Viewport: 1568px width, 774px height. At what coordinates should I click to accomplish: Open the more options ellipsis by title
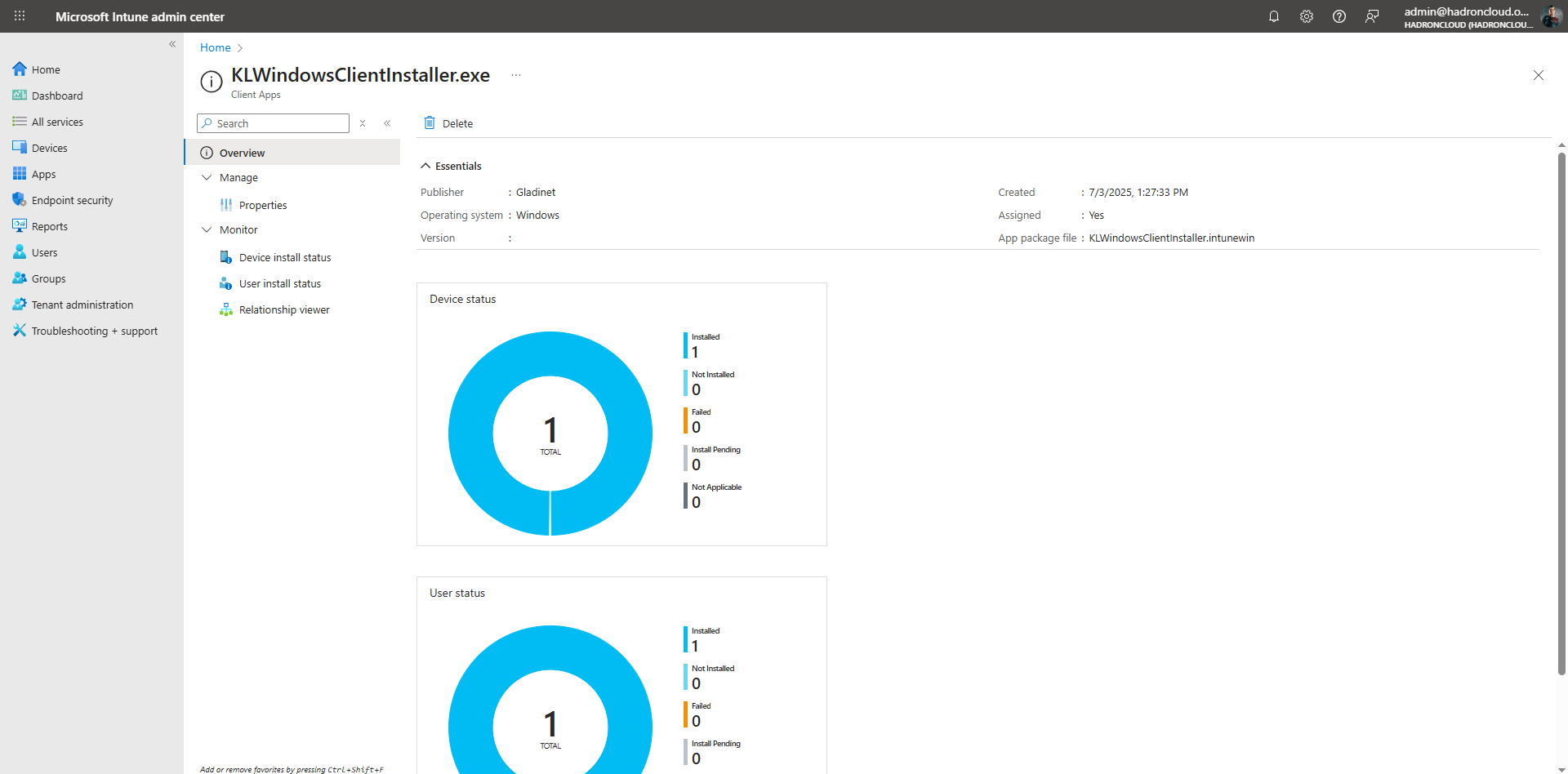[x=516, y=75]
